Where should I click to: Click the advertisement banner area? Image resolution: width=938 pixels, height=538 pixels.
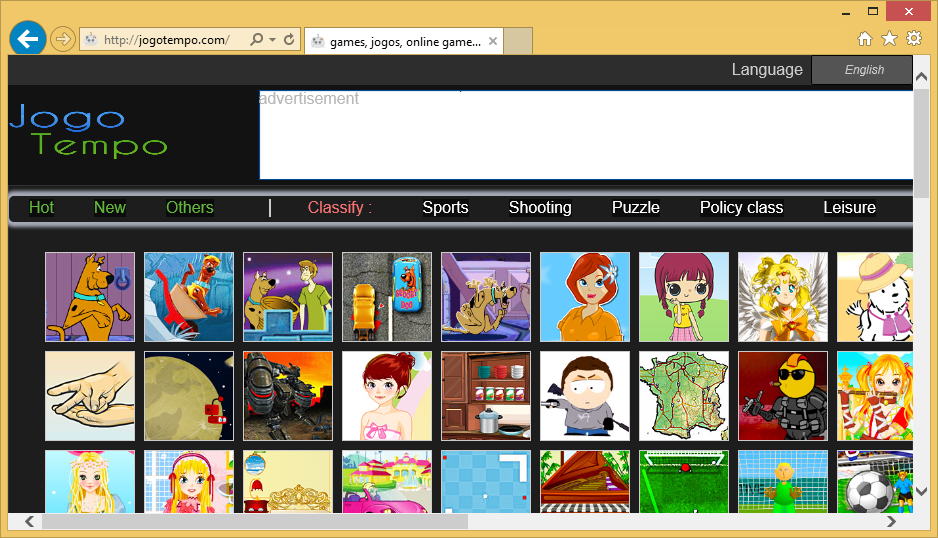[x=586, y=135]
